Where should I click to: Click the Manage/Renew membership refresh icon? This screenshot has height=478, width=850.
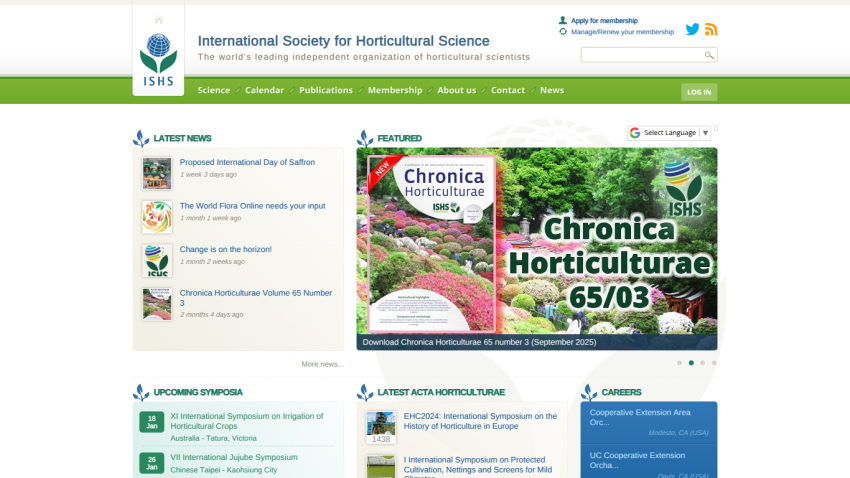click(x=563, y=32)
